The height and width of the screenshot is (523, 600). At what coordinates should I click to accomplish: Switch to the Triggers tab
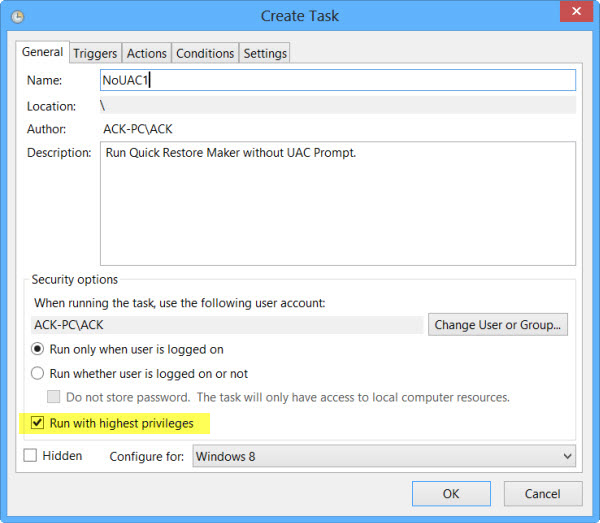tap(95, 53)
